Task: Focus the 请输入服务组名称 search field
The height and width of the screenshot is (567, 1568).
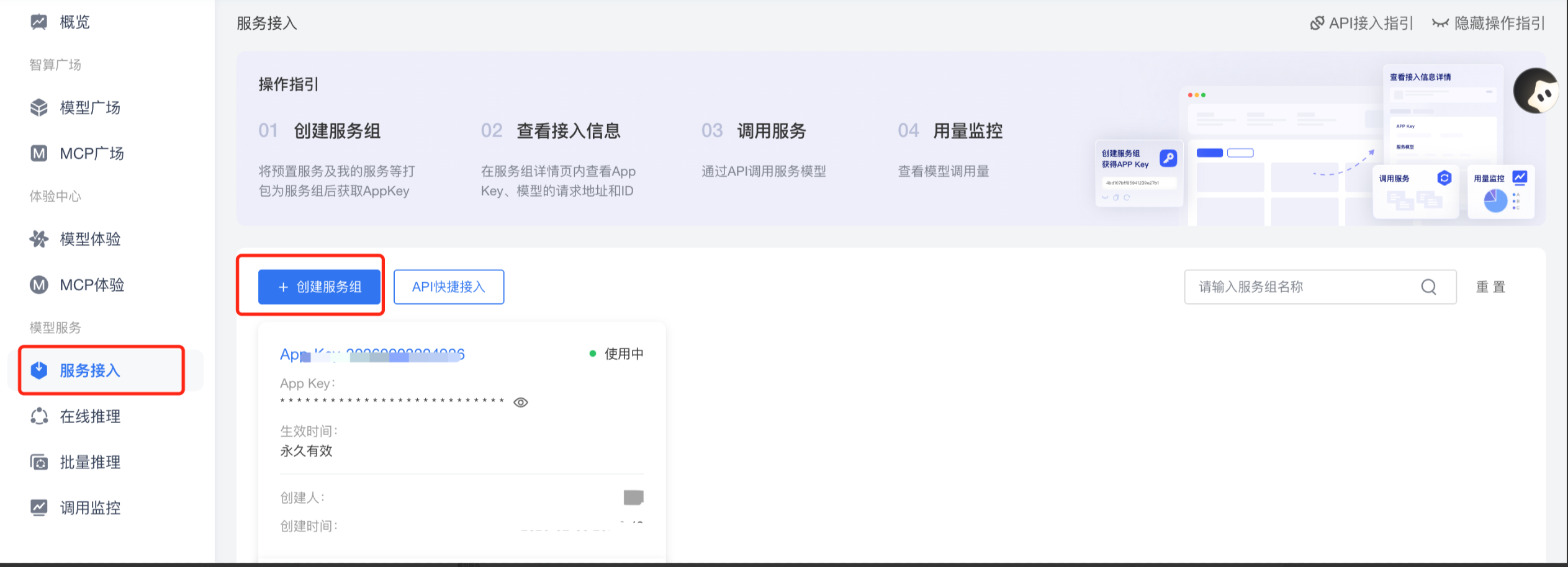Action: (1320, 287)
